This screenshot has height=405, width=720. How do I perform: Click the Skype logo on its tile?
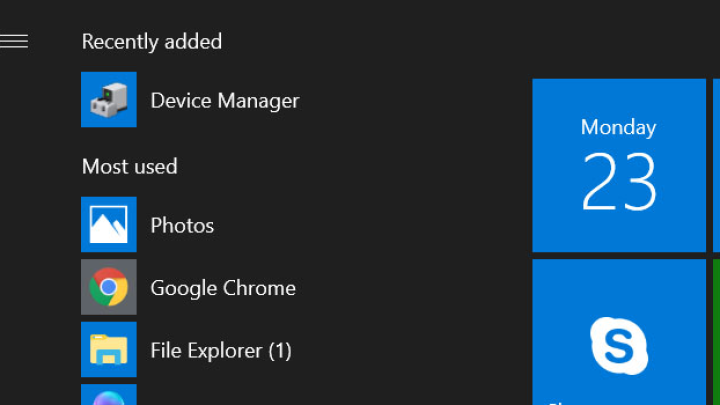click(619, 346)
